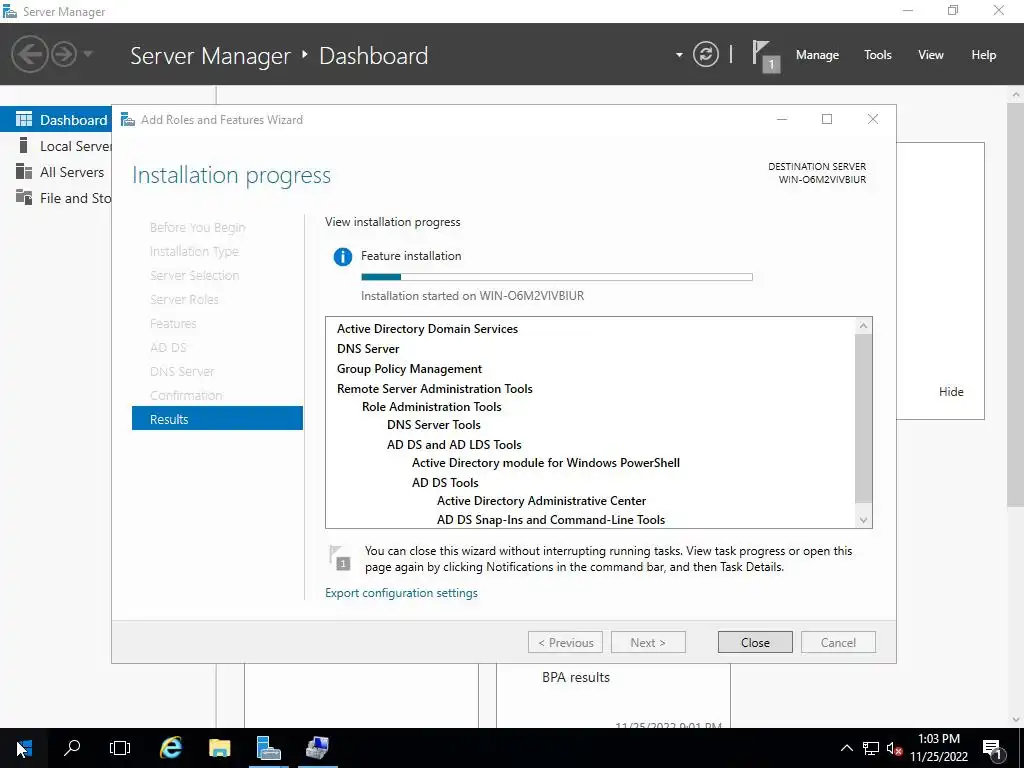This screenshot has width=1024, height=768.
Task: Click Remote Server Administration Tools entry
Action: [434, 389]
